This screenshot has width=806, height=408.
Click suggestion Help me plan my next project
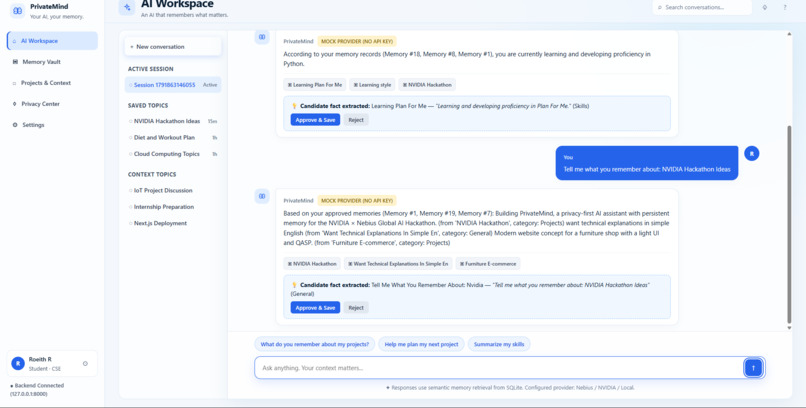pyautogui.click(x=422, y=344)
